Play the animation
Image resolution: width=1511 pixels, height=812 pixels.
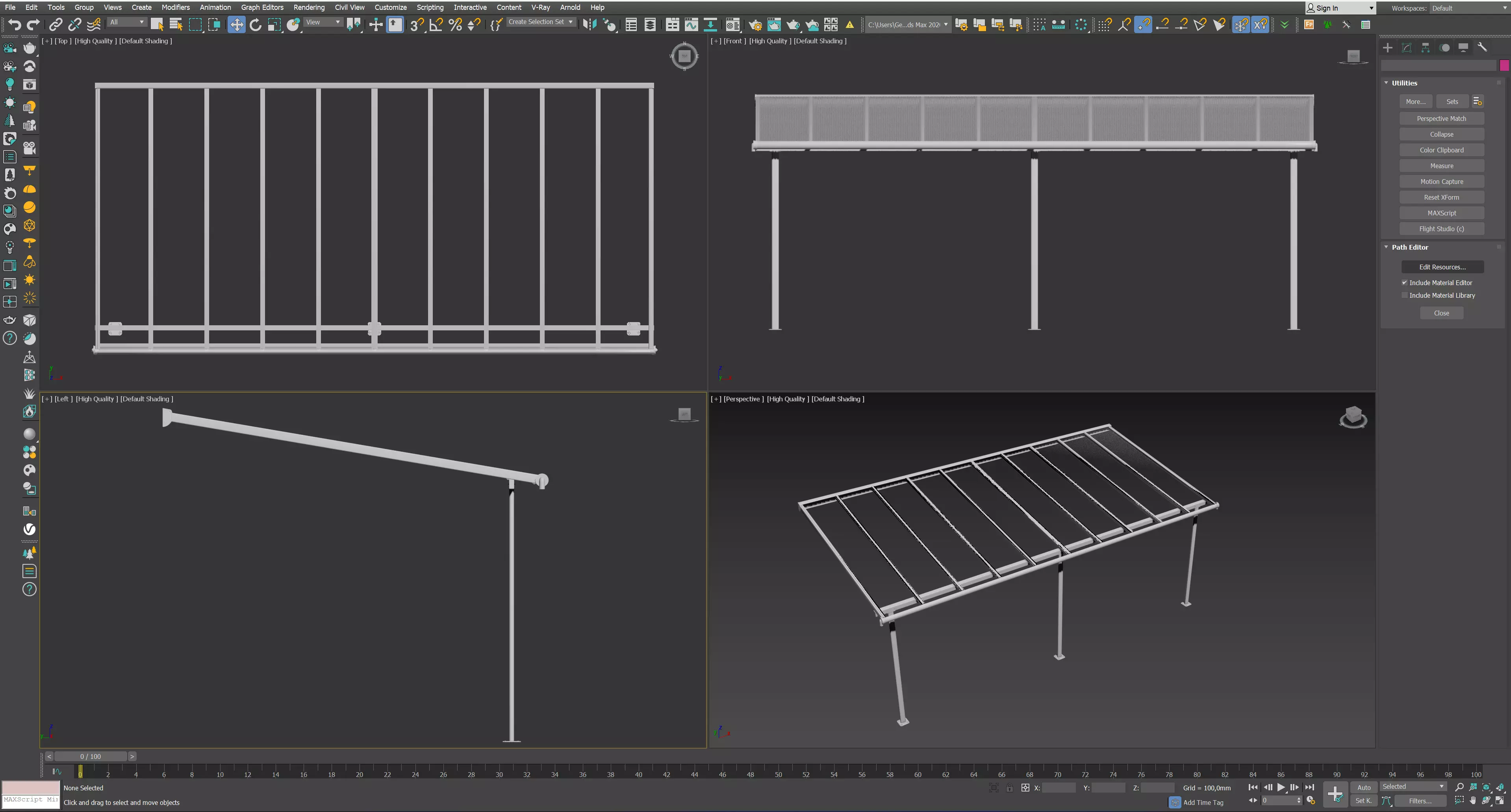[x=1281, y=787]
